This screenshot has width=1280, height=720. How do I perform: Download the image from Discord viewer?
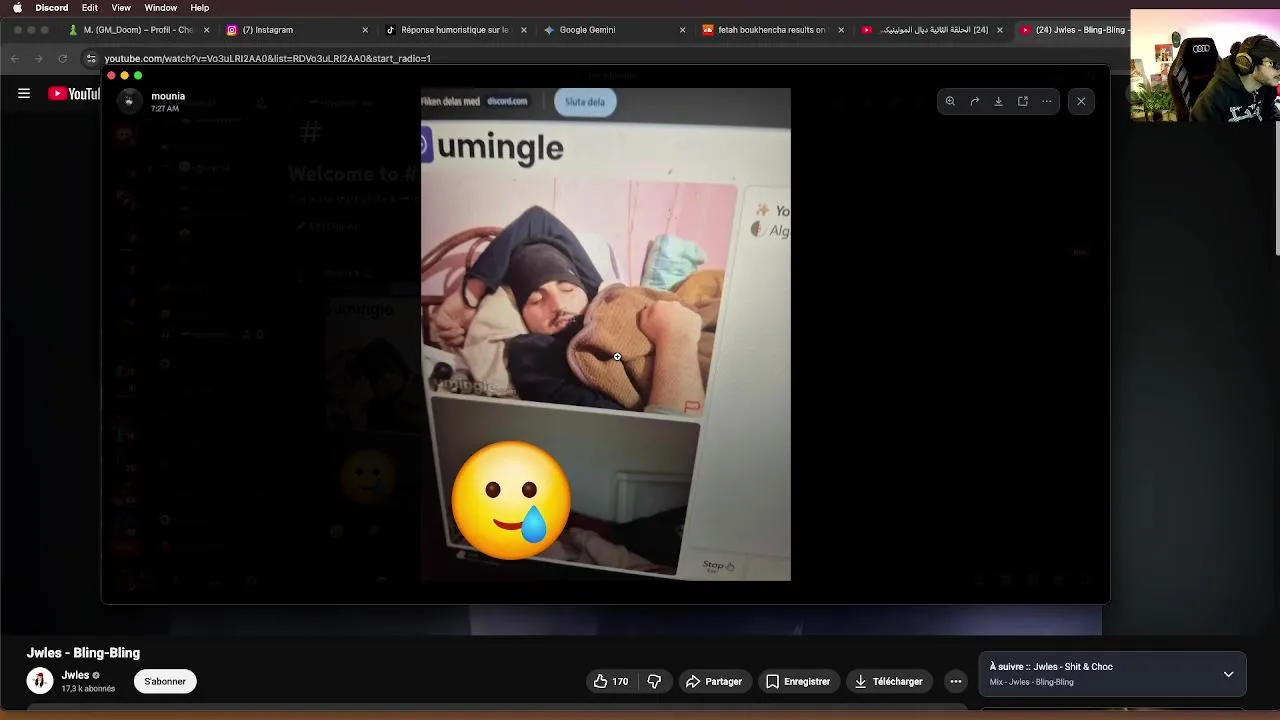[998, 101]
